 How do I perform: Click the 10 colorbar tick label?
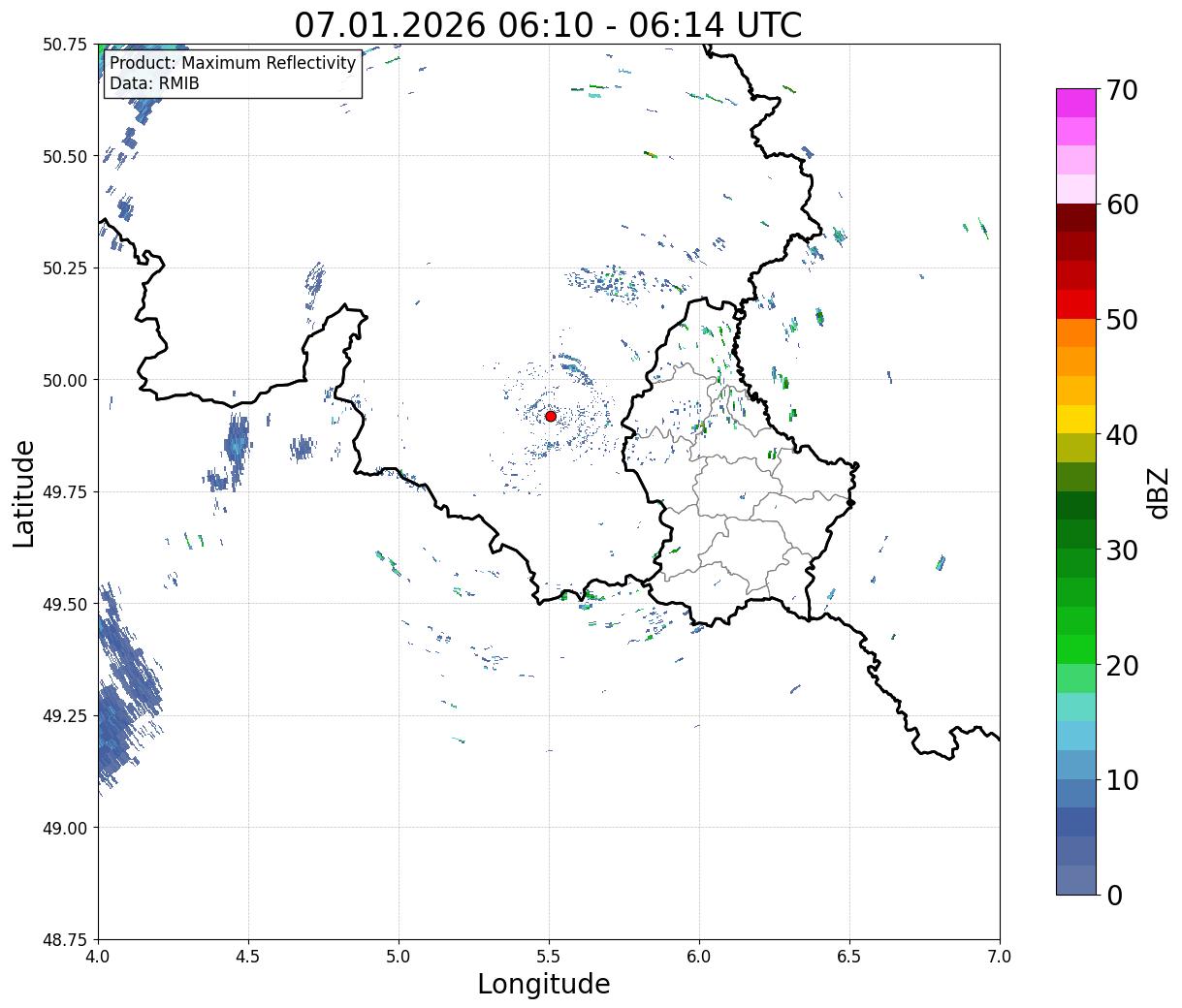tap(1122, 779)
